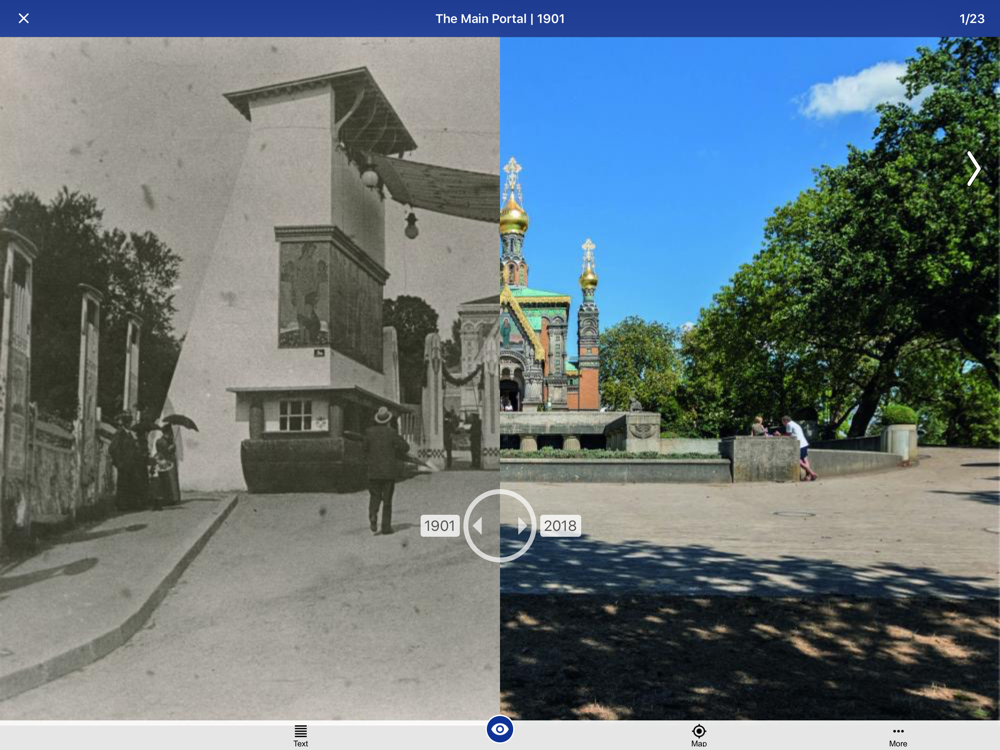Open the Map tab

pos(699,735)
